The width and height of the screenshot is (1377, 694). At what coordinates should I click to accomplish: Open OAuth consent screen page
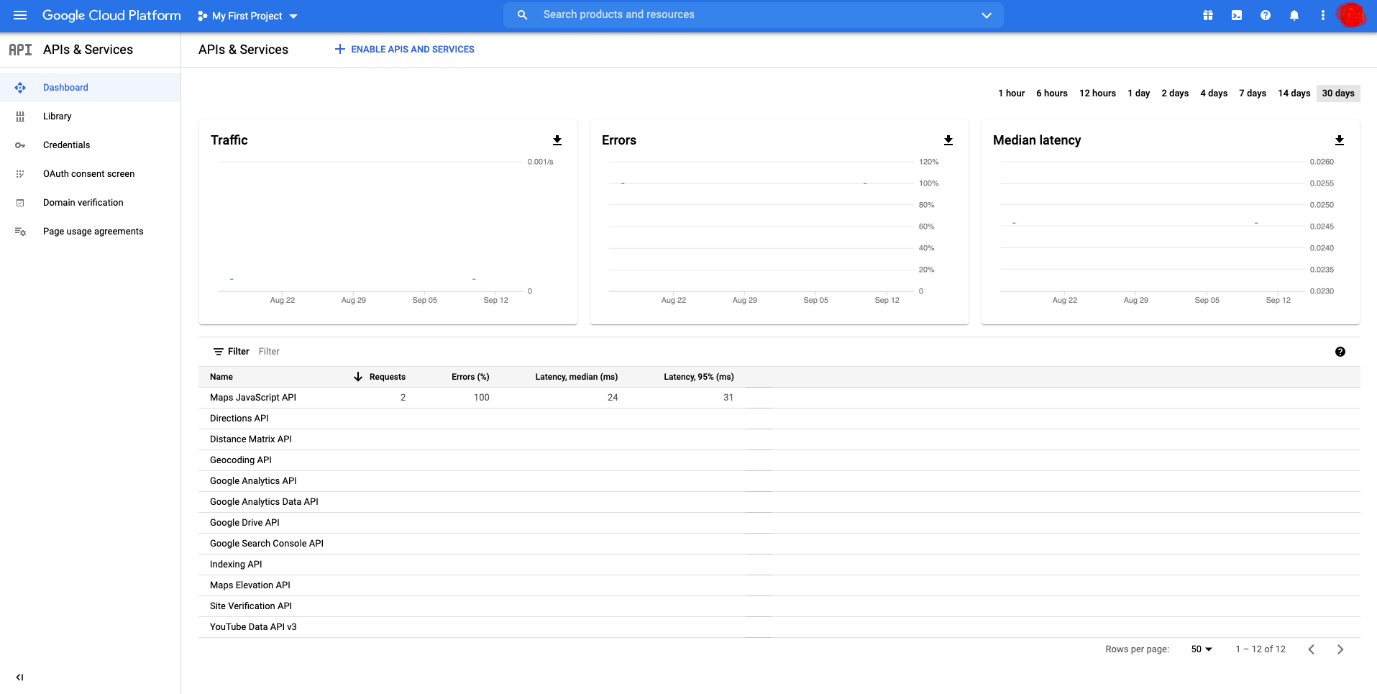(x=90, y=174)
